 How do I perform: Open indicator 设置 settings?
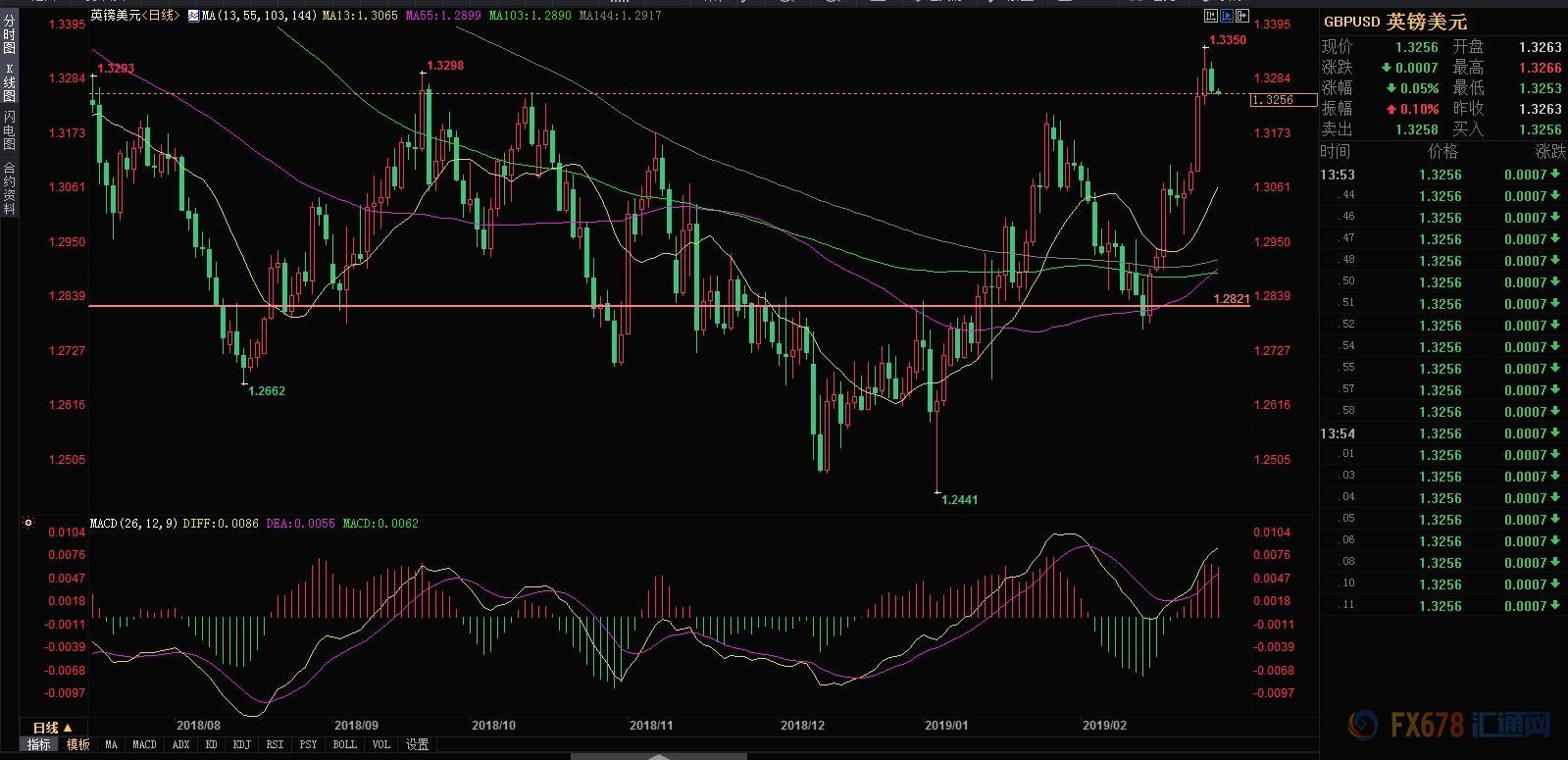tap(418, 744)
